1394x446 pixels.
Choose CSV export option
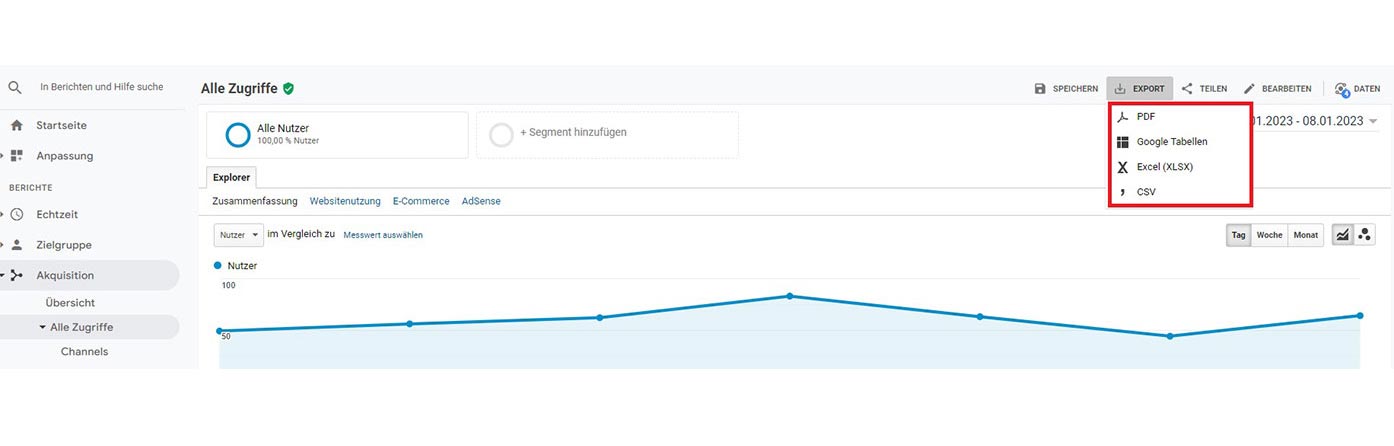[x=1180, y=191]
